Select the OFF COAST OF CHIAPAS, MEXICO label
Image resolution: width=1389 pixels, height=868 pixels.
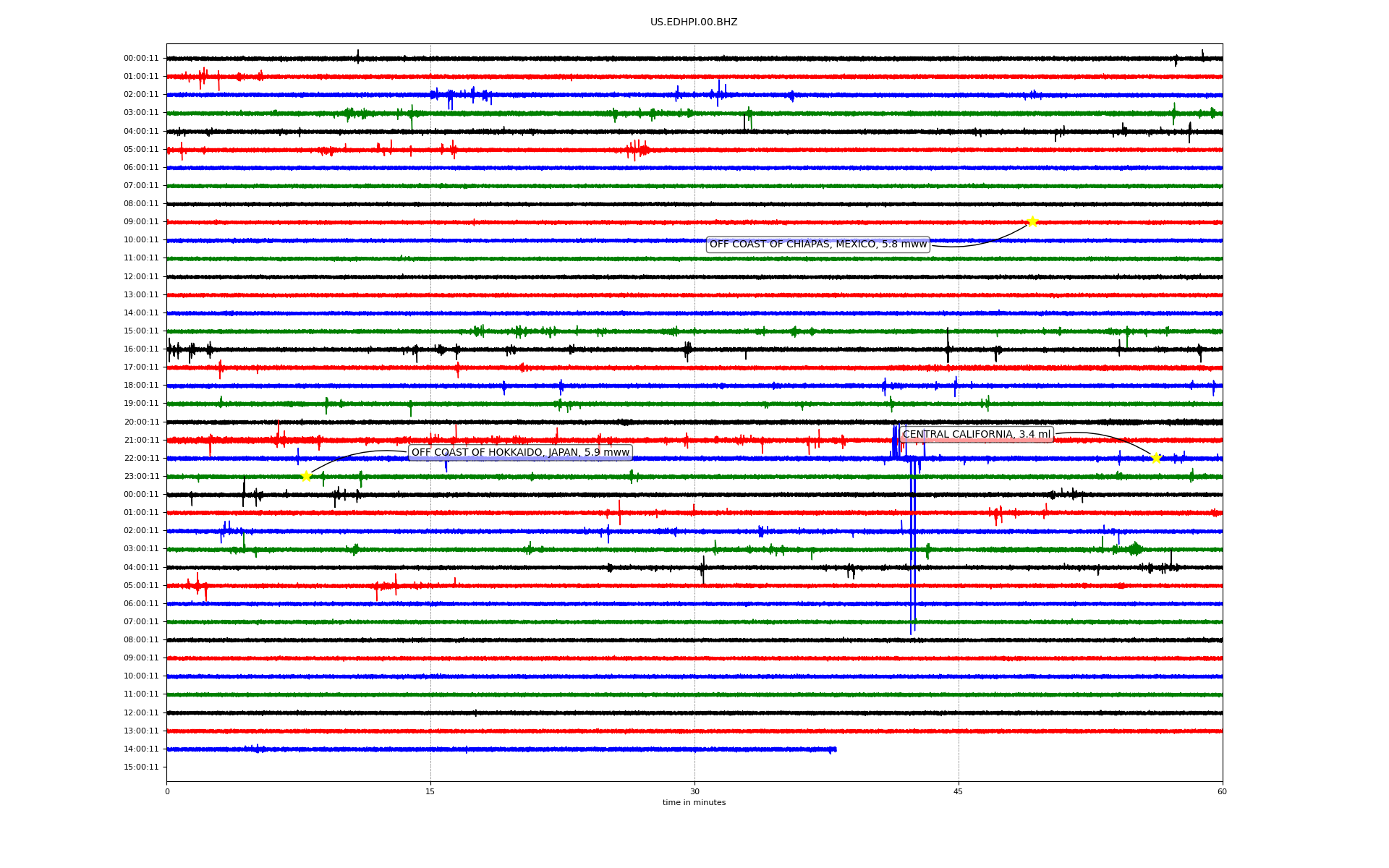pyautogui.click(x=817, y=244)
